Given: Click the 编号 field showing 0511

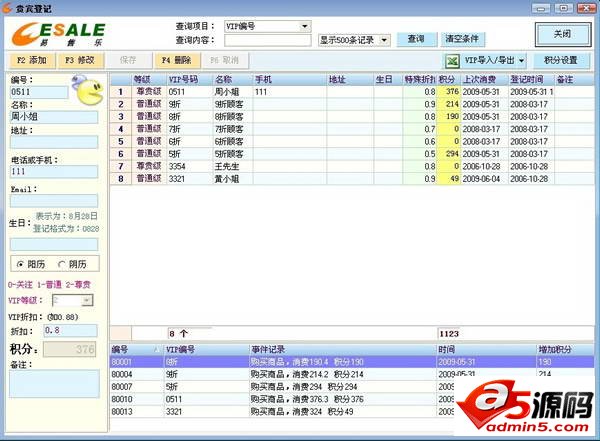Looking at the screenshot, I should pyautogui.click(x=39, y=92).
